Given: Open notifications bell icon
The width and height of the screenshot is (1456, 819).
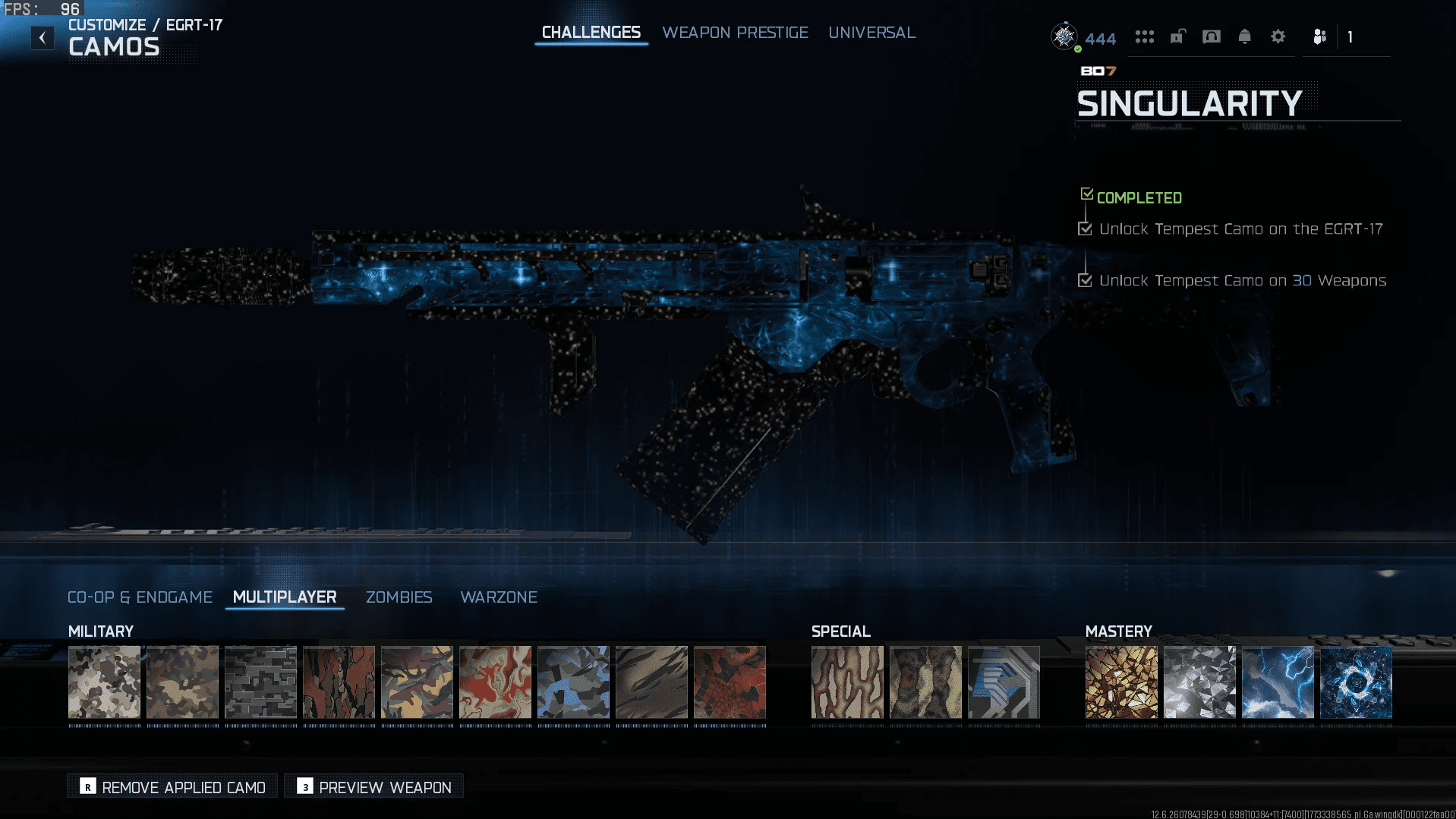Looking at the screenshot, I should click(1244, 36).
